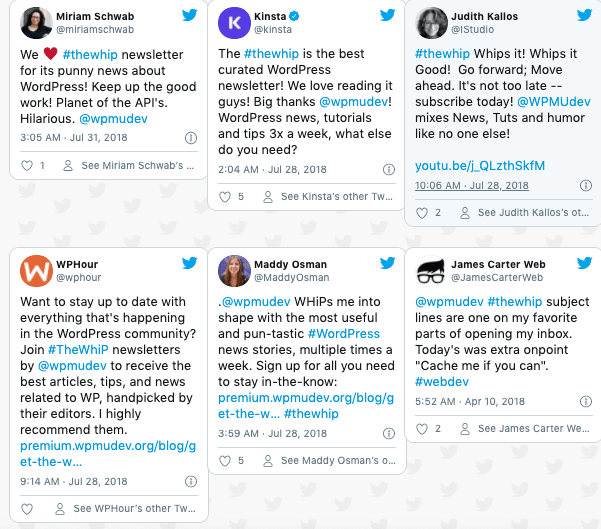Open WPHour's orange W profile avatar

tap(36, 269)
